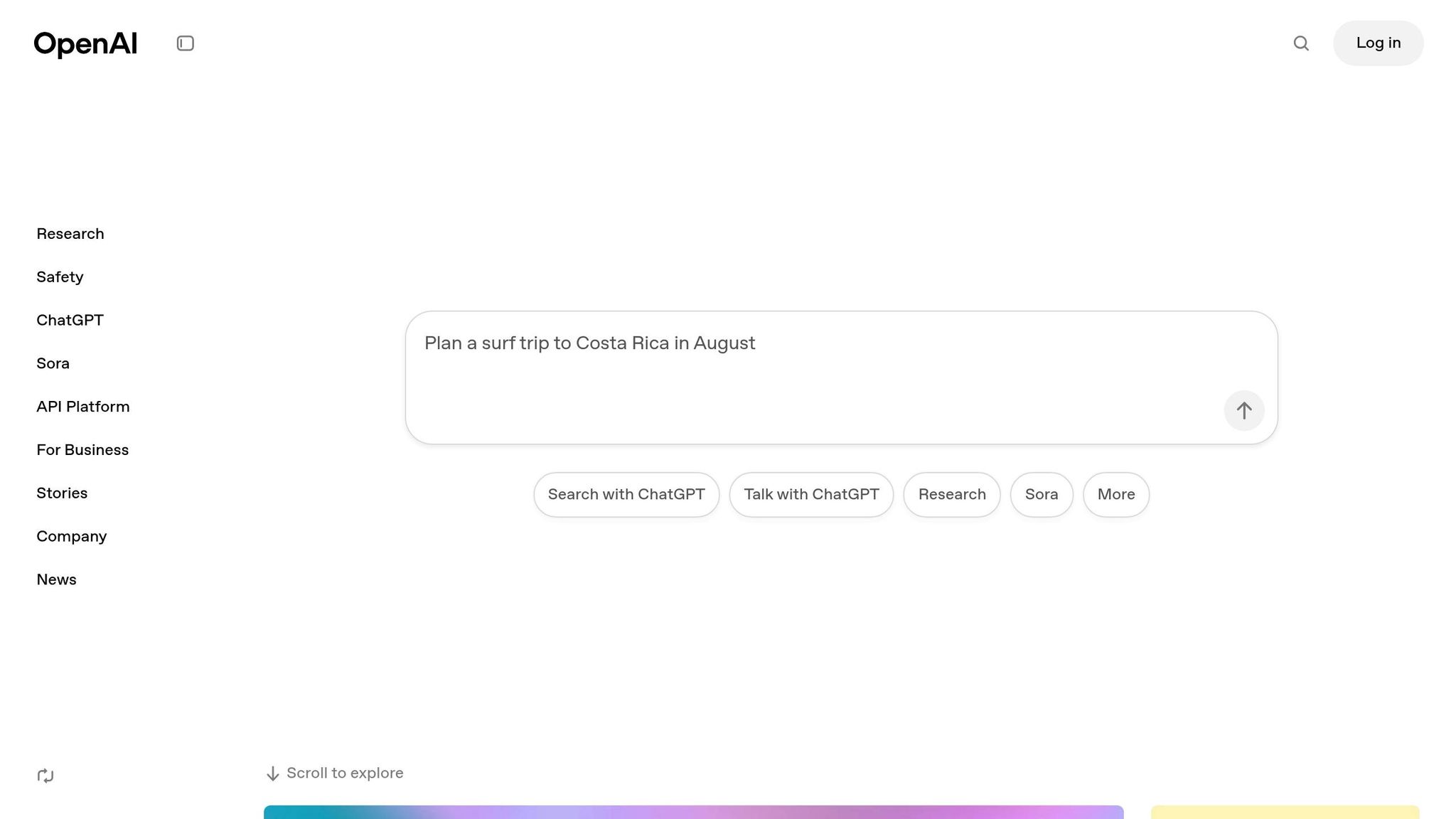Screen dimensions: 1456x819
Task: Select Sora in the left sidebar
Action: 53,364
